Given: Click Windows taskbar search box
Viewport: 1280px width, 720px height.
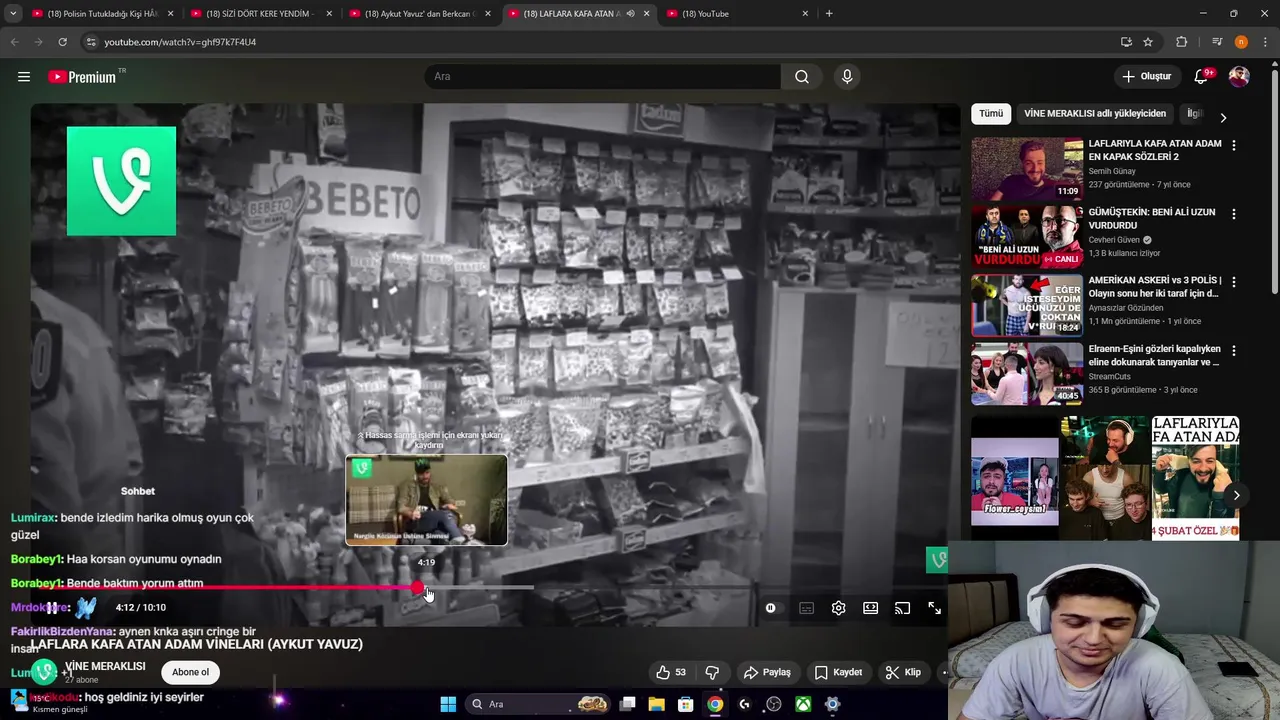Looking at the screenshot, I should point(540,704).
